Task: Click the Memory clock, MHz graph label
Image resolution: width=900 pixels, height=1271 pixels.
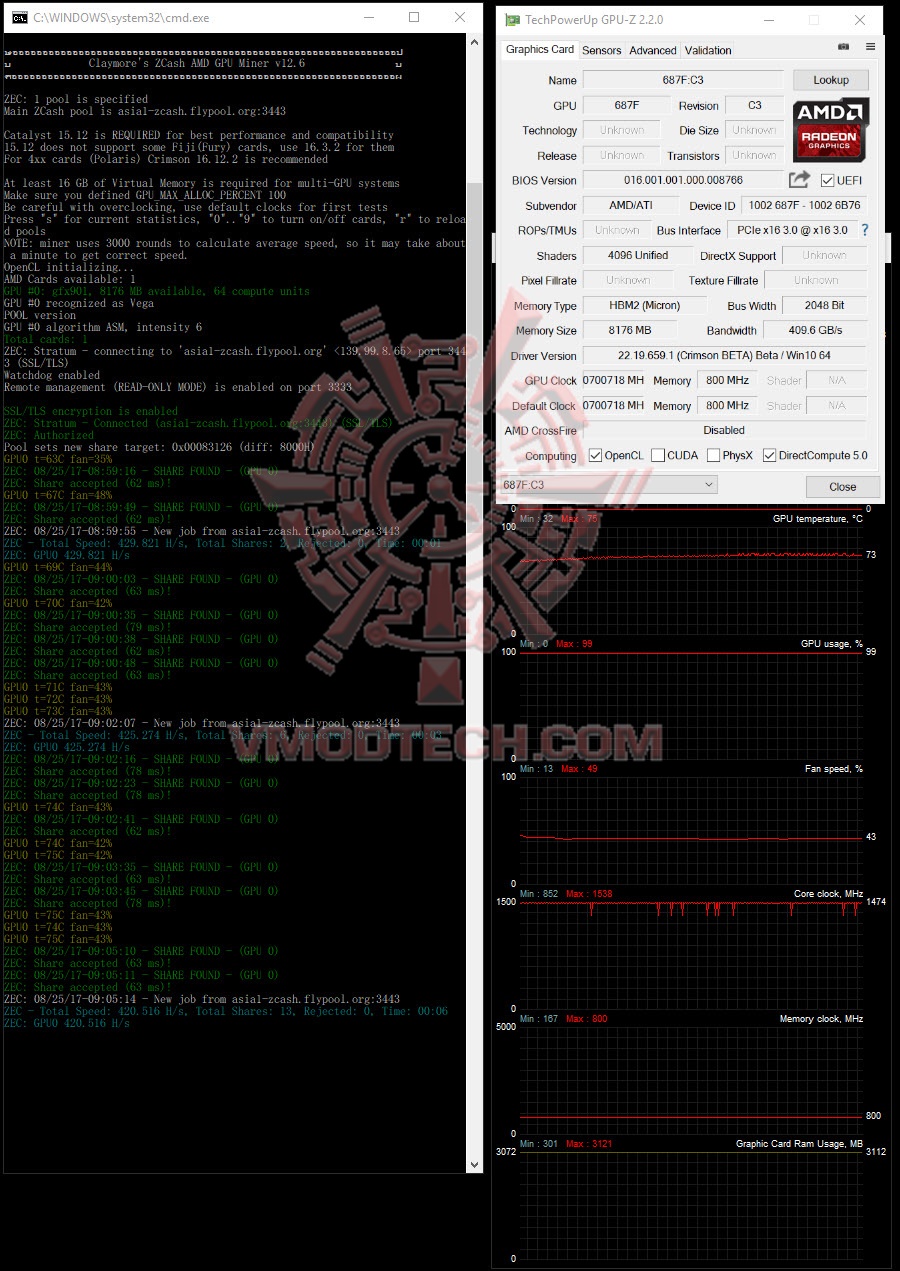Action: 821,1018
